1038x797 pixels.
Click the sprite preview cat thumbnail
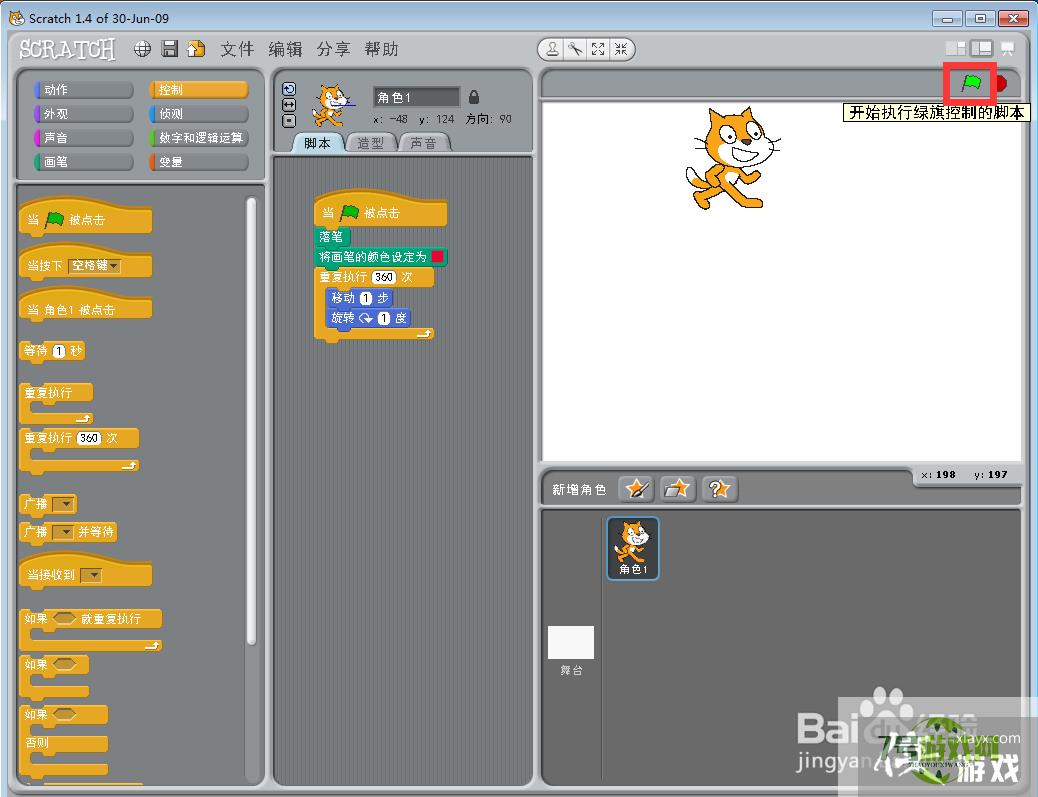click(332, 105)
